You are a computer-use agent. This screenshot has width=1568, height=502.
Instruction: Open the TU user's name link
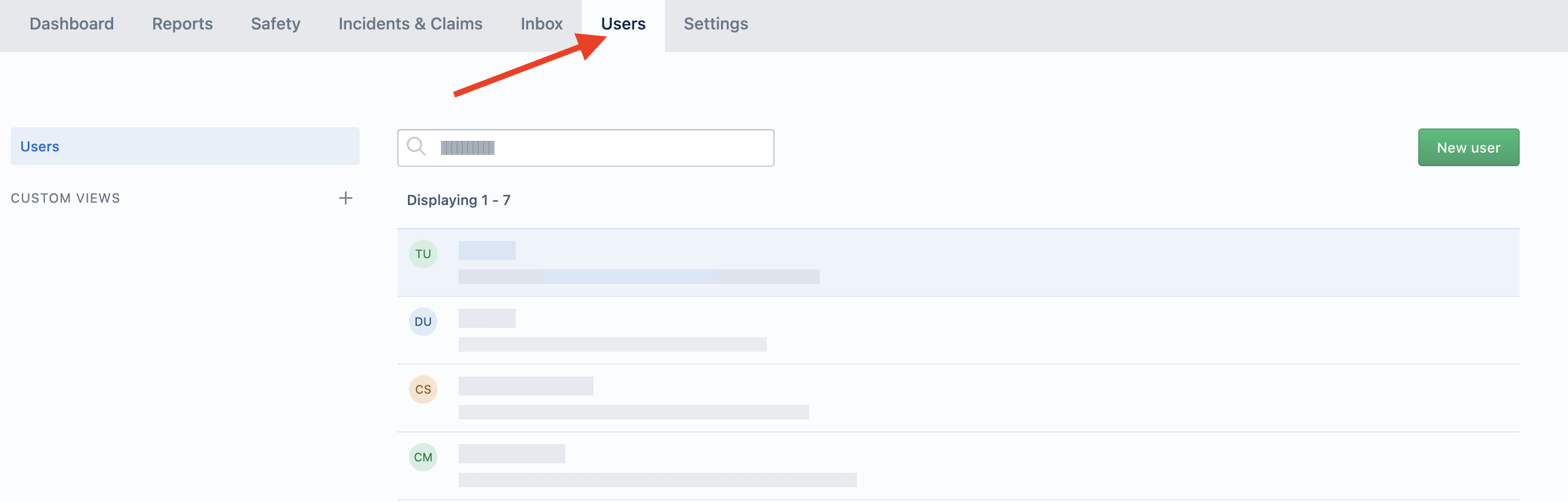pyautogui.click(x=486, y=250)
